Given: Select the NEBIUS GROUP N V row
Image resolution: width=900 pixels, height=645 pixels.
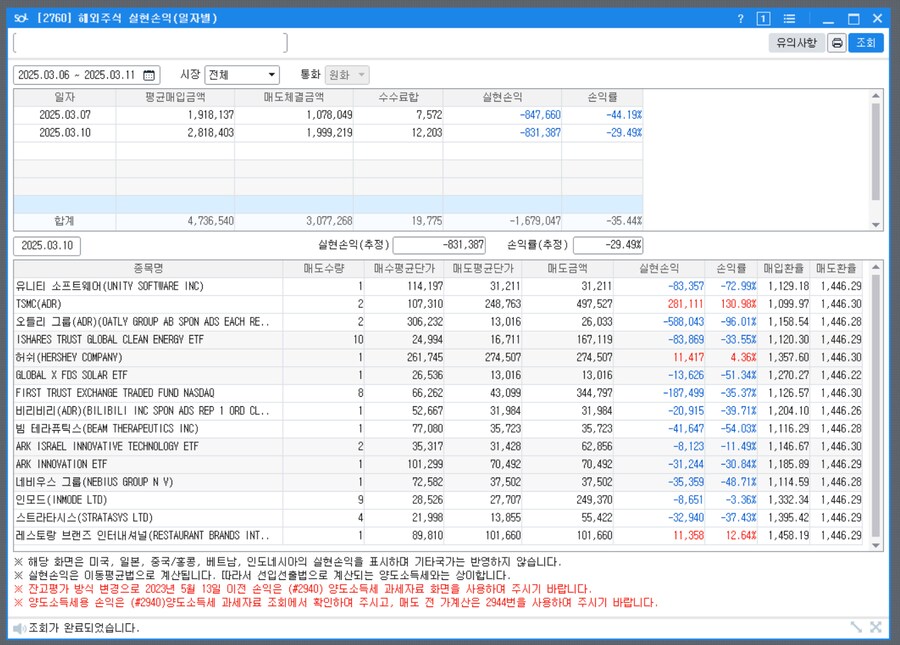Looking at the screenshot, I should click(x=439, y=482).
